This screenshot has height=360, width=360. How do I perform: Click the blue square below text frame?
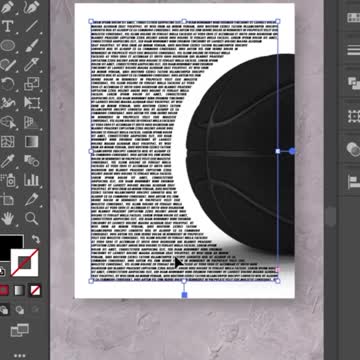tap(184, 295)
